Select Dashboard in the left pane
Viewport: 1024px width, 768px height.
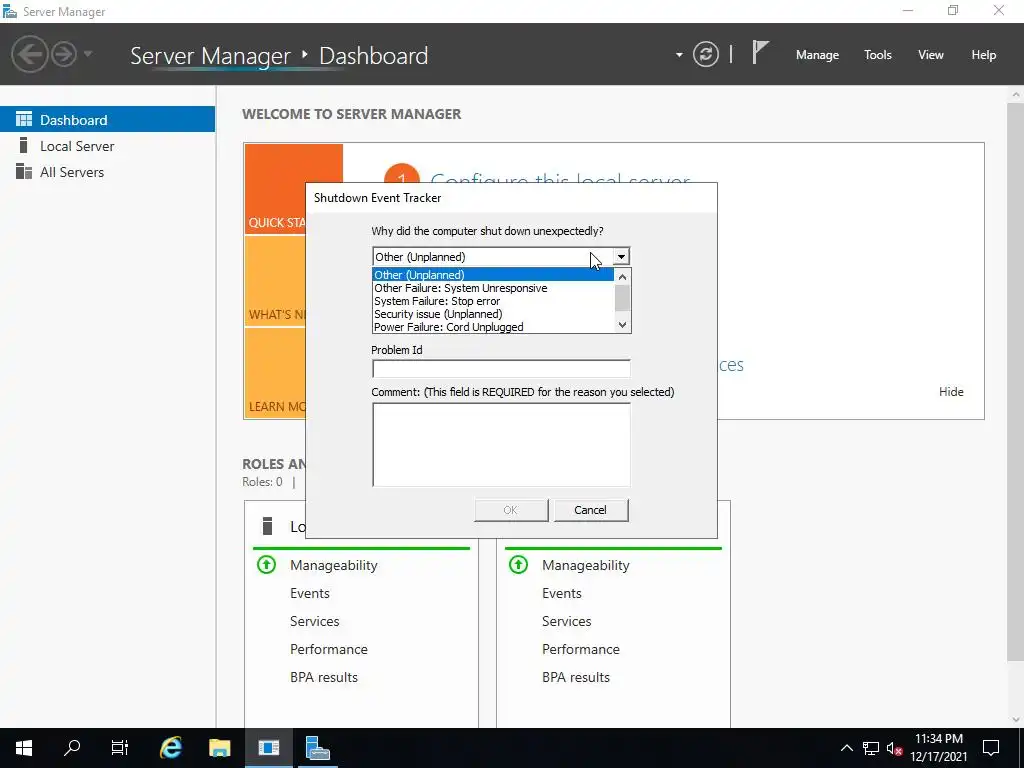(107, 120)
